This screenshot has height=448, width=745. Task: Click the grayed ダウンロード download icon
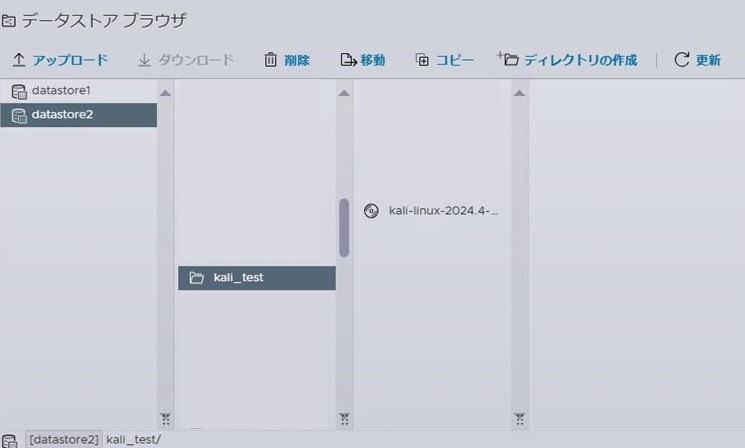(x=144, y=60)
